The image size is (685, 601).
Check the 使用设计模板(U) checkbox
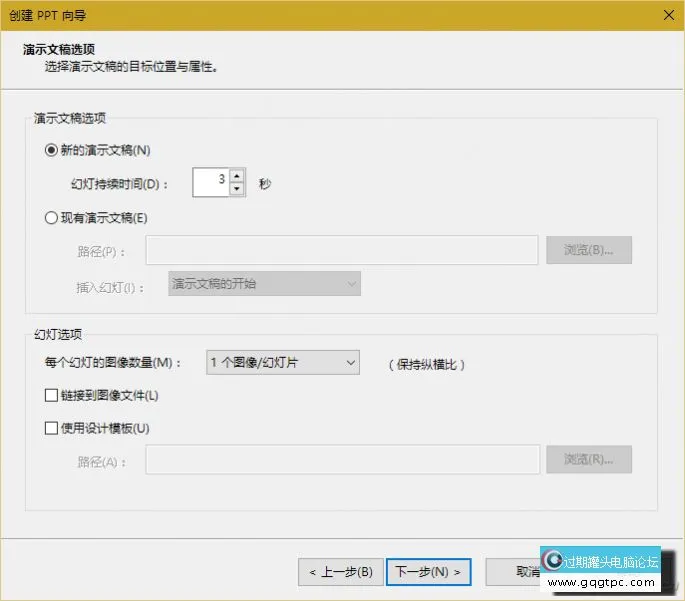52,428
